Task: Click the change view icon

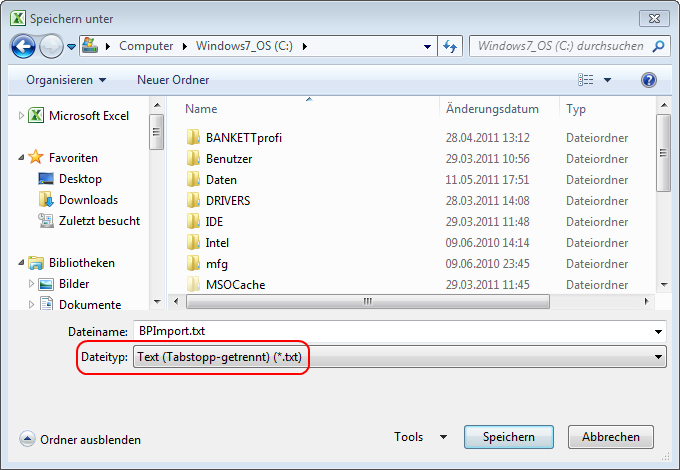Action: (x=585, y=80)
